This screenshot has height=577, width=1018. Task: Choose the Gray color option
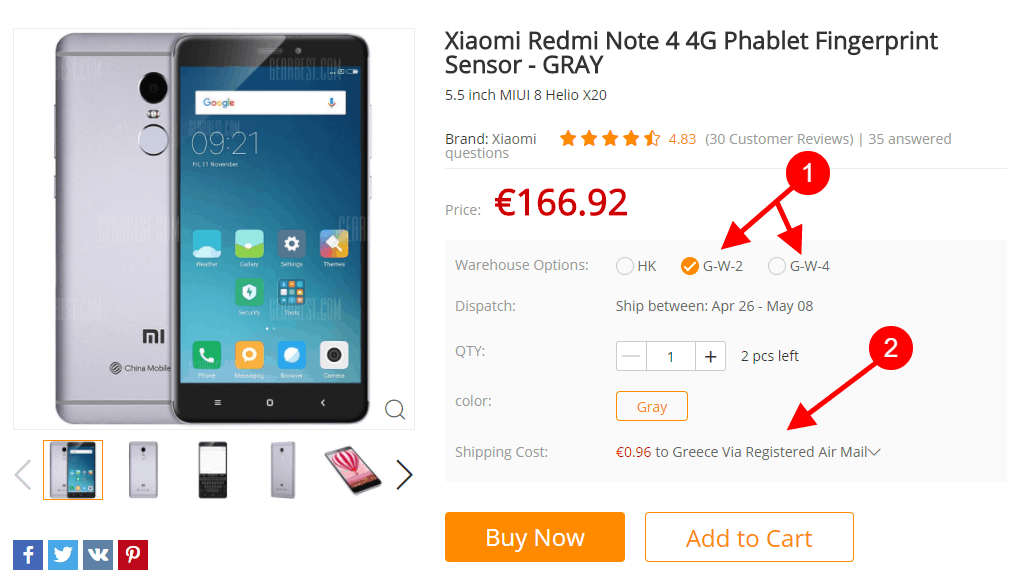pos(652,406)
